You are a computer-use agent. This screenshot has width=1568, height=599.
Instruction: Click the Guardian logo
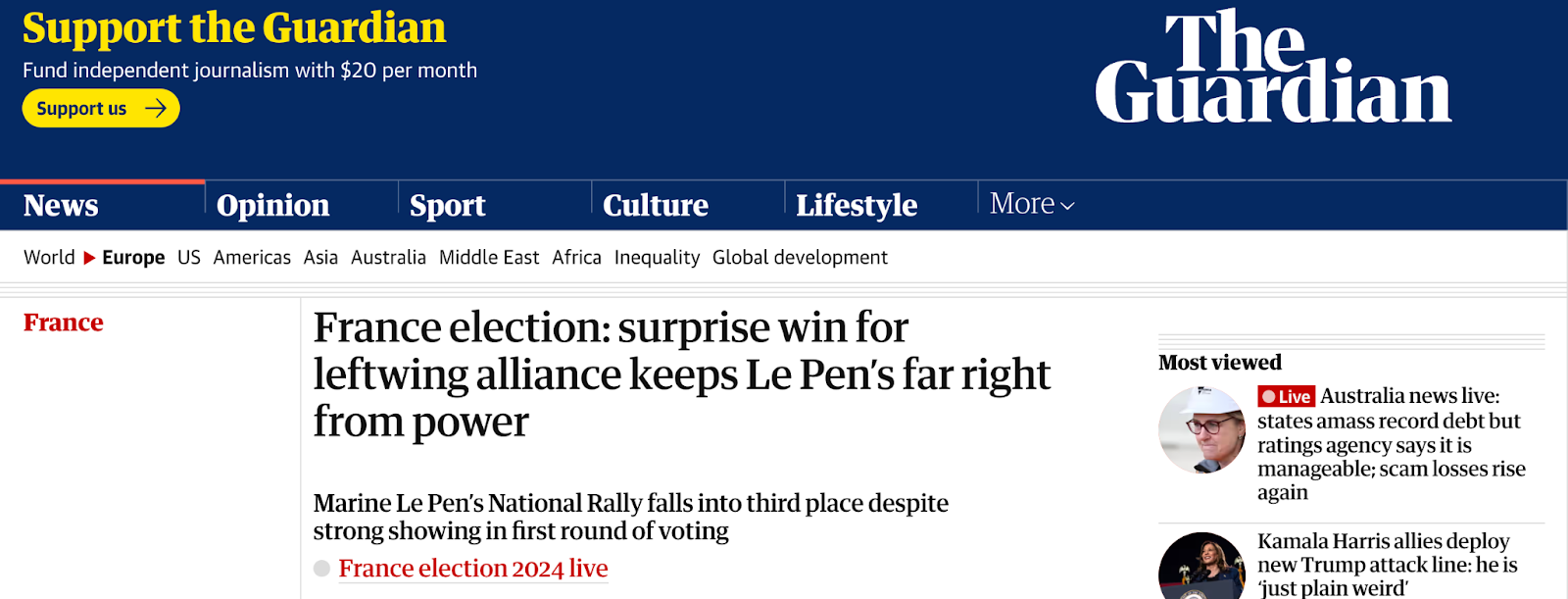[1273, 67]
